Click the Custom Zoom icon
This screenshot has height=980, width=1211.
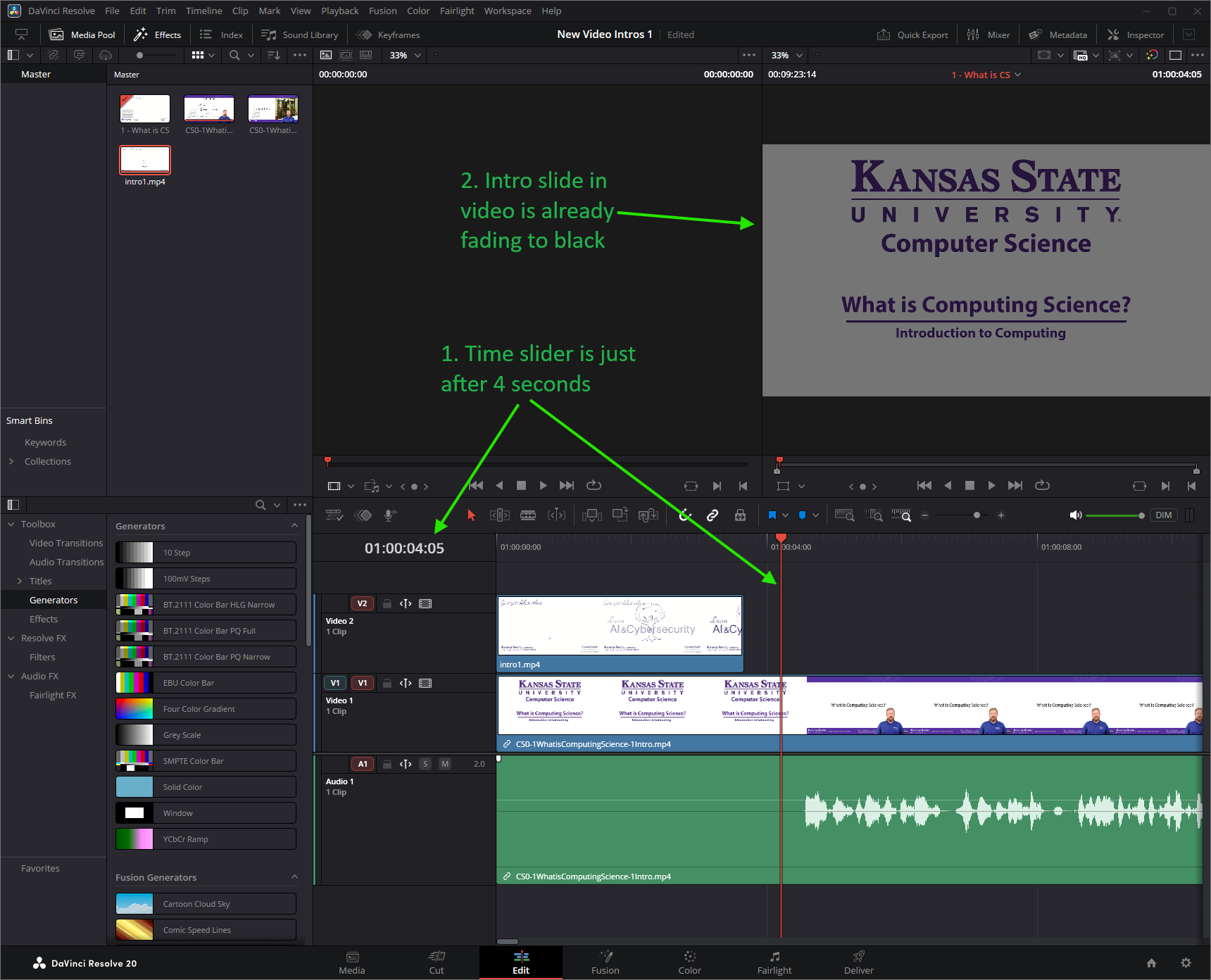coord(901,515)
